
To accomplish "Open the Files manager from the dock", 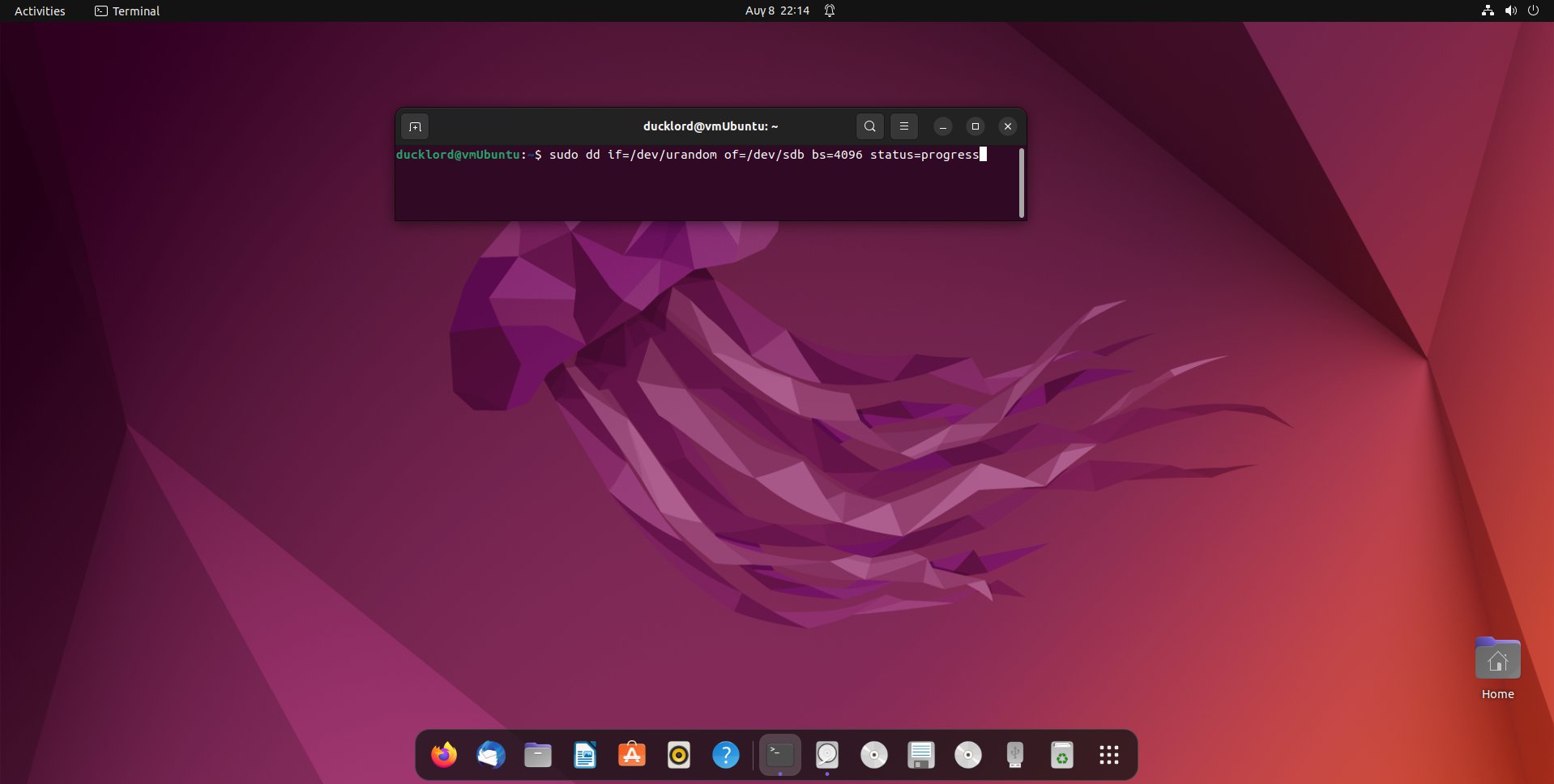I will tap(538, 755).
